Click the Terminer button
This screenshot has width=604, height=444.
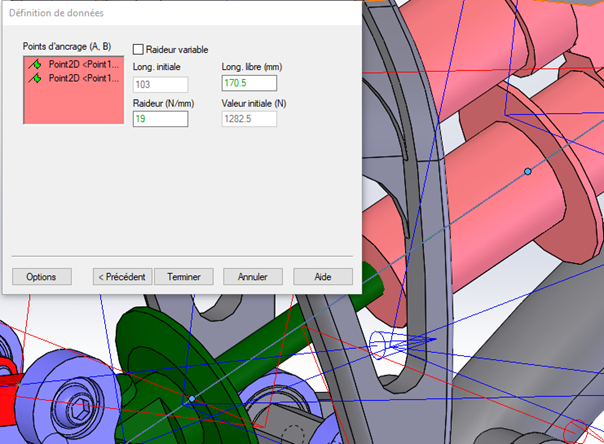coord(184,277)
